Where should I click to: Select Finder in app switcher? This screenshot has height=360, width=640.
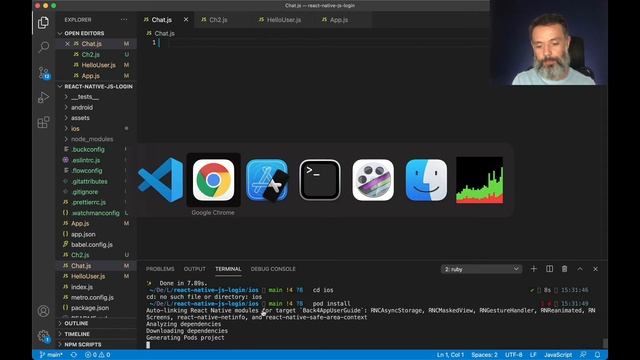[426, 180]
